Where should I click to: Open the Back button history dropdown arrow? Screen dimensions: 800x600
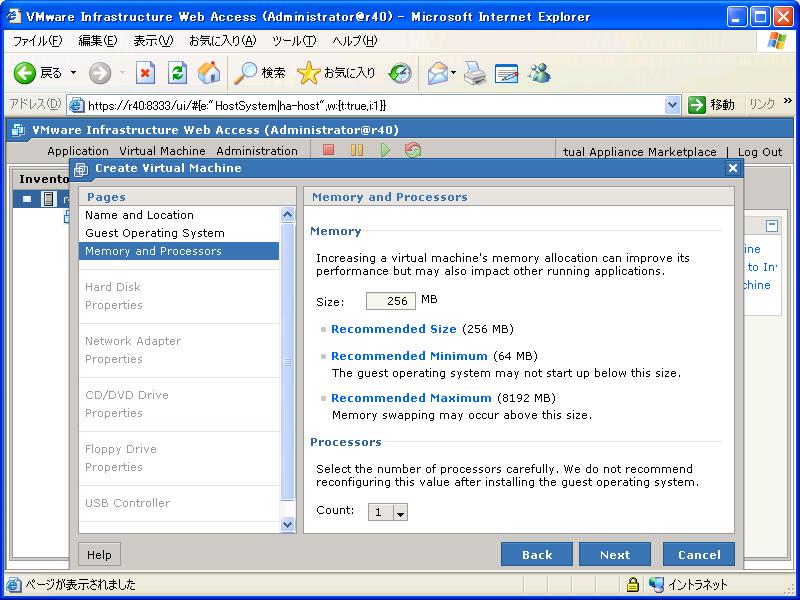(73, 73)
